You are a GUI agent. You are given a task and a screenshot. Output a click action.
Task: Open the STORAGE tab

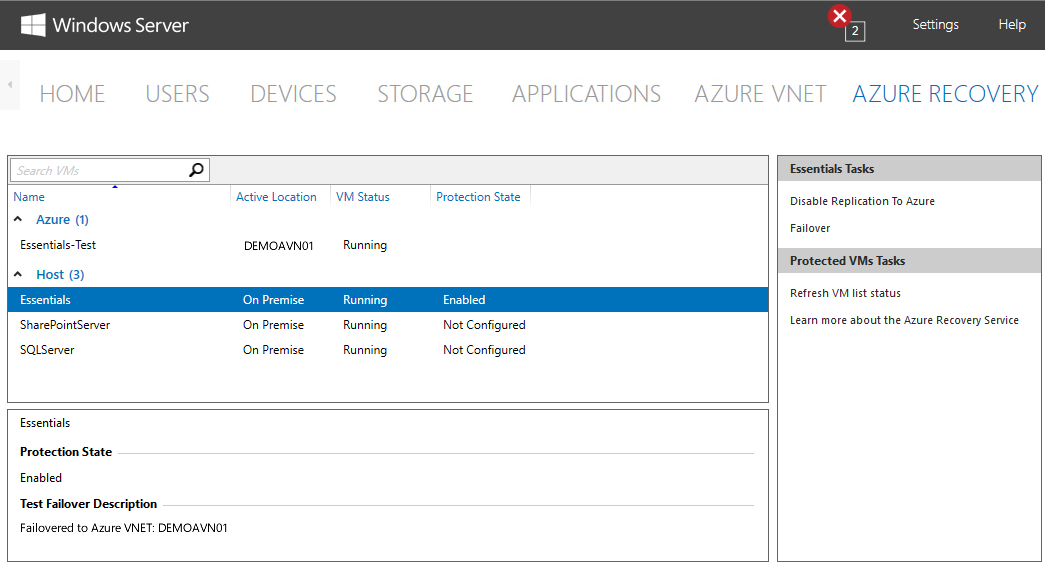425,94
